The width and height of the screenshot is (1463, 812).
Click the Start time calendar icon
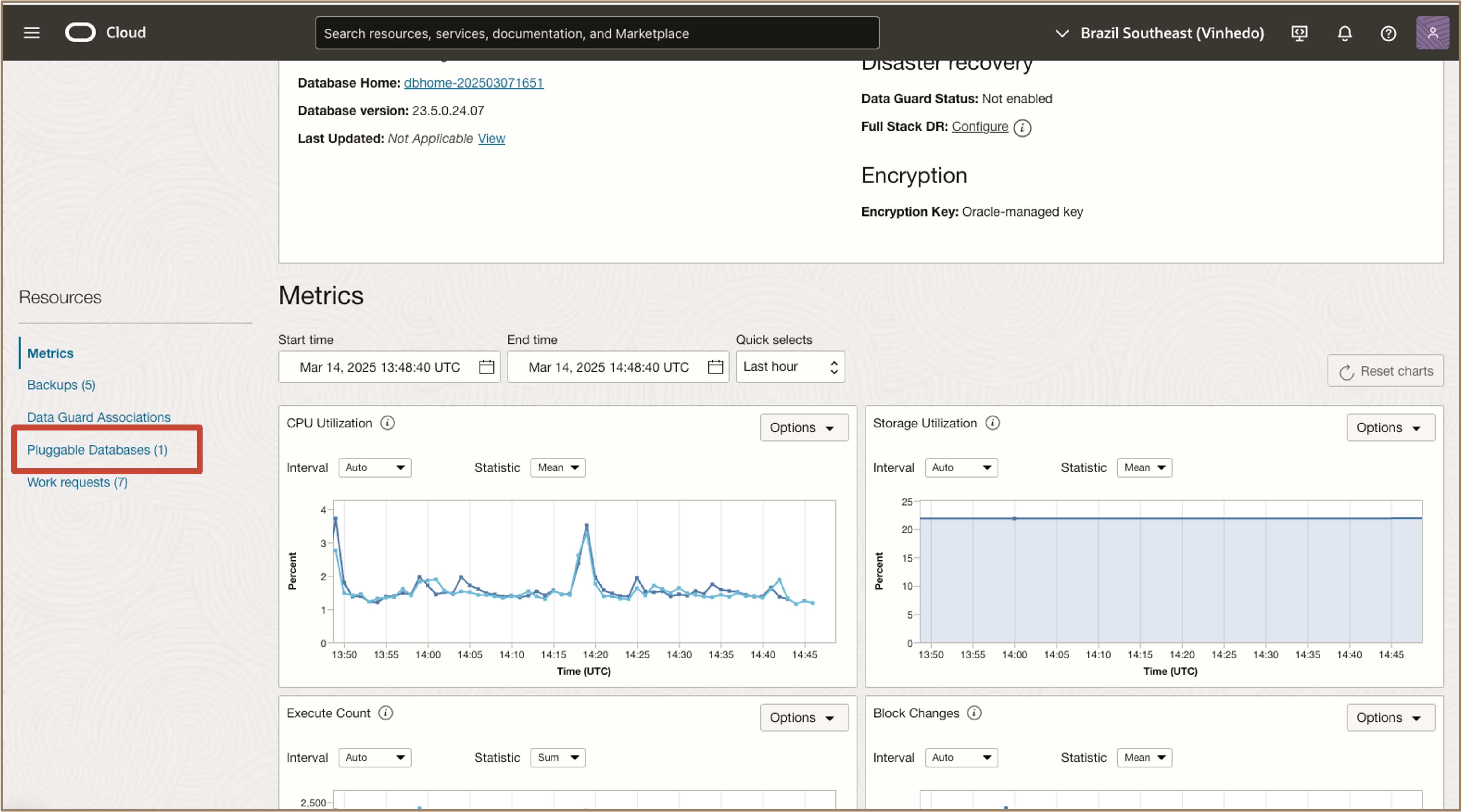(486, 367)
